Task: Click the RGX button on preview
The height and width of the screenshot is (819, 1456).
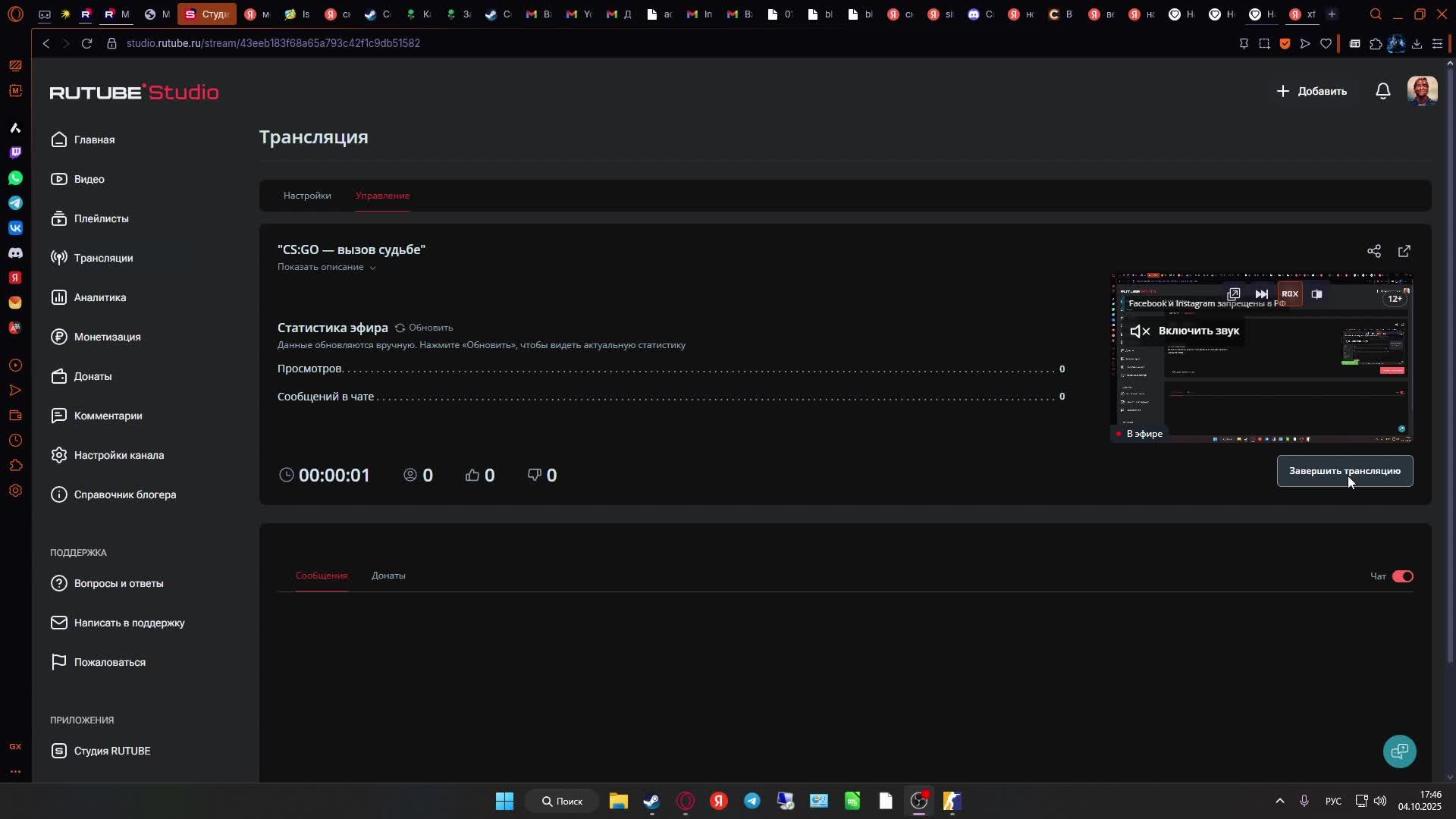Action: tap(1290, 294)
